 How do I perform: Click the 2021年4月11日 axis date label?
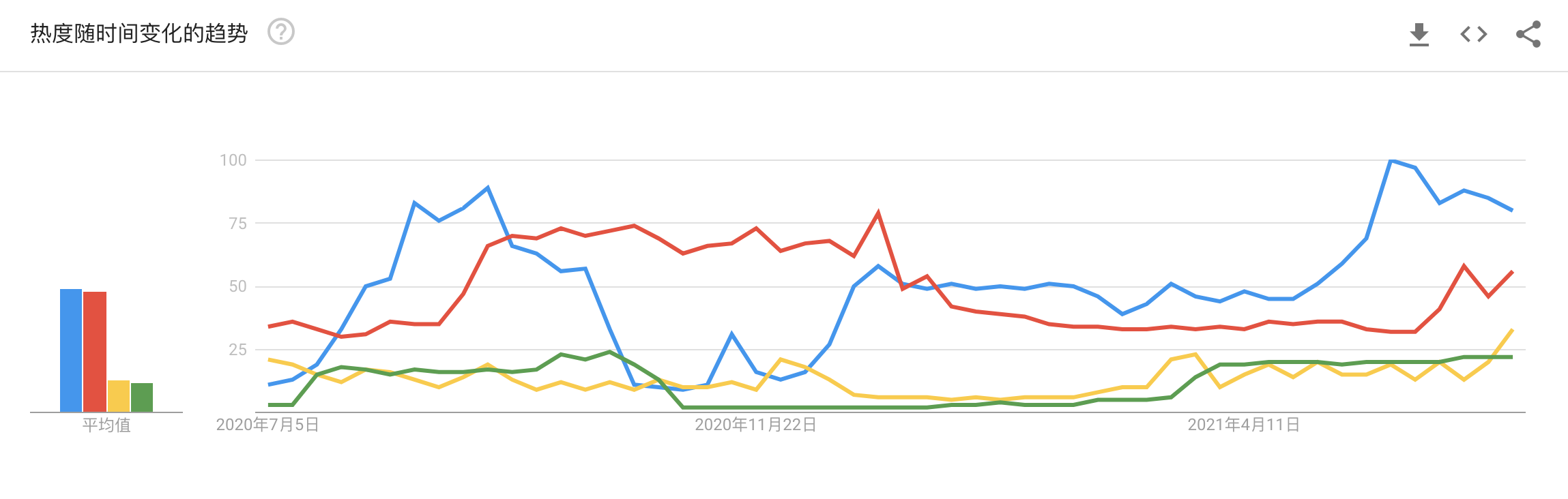pyautogui.click(x=1243, y=425)
